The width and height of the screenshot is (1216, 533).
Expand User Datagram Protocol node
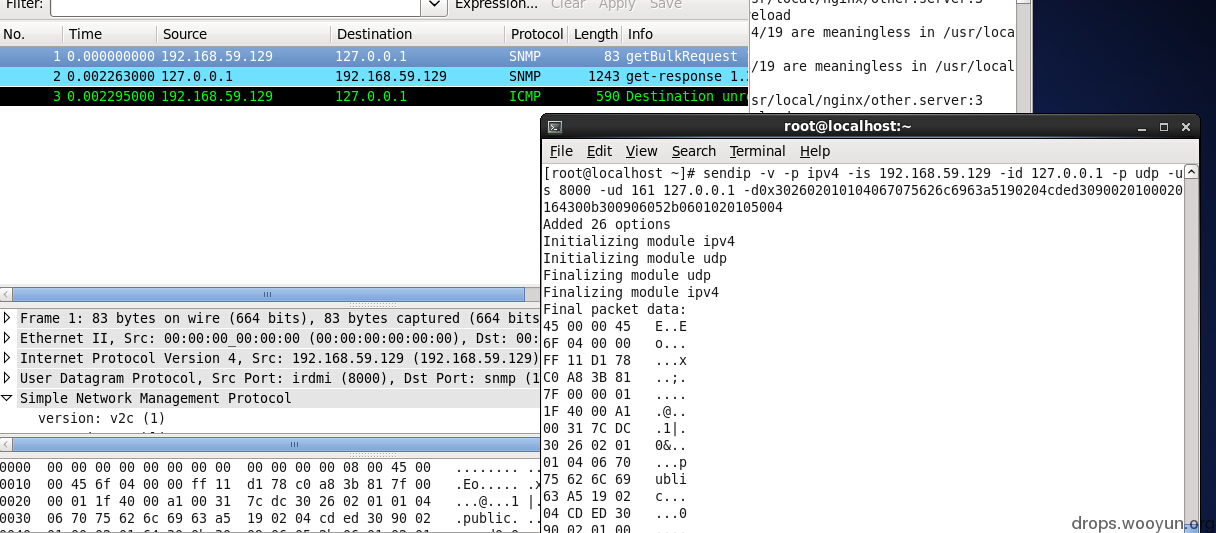tap(9, 378)
